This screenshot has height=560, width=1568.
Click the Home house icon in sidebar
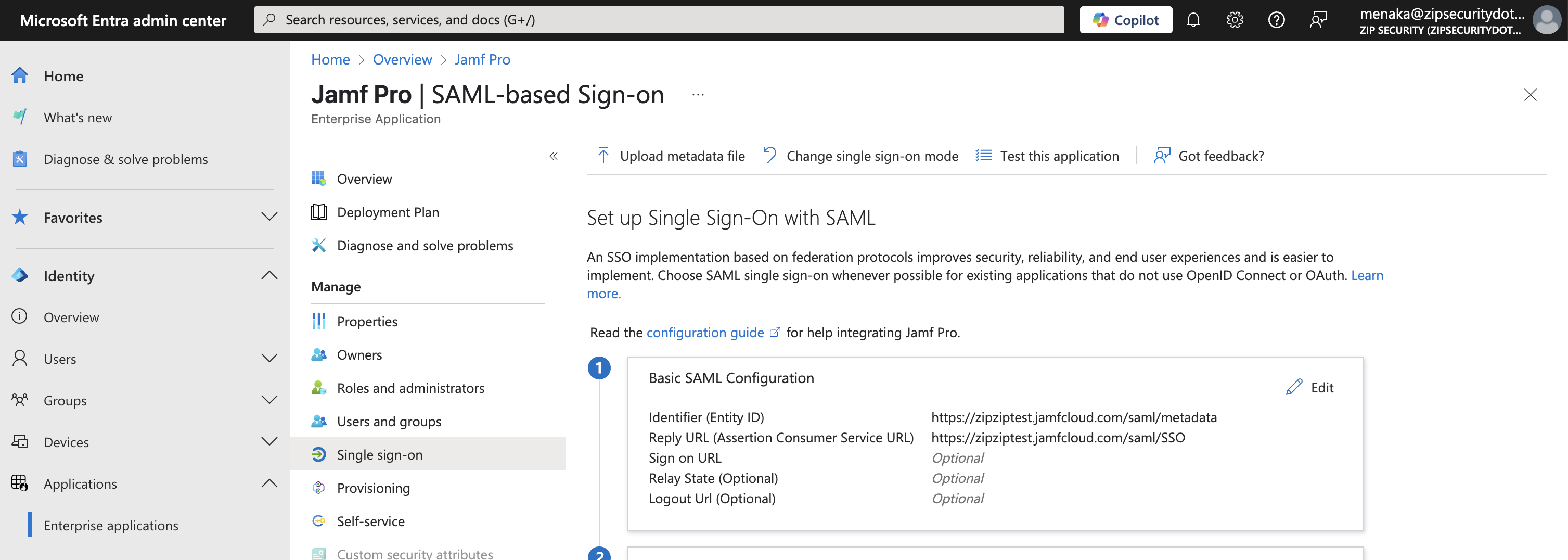[20, 75]
